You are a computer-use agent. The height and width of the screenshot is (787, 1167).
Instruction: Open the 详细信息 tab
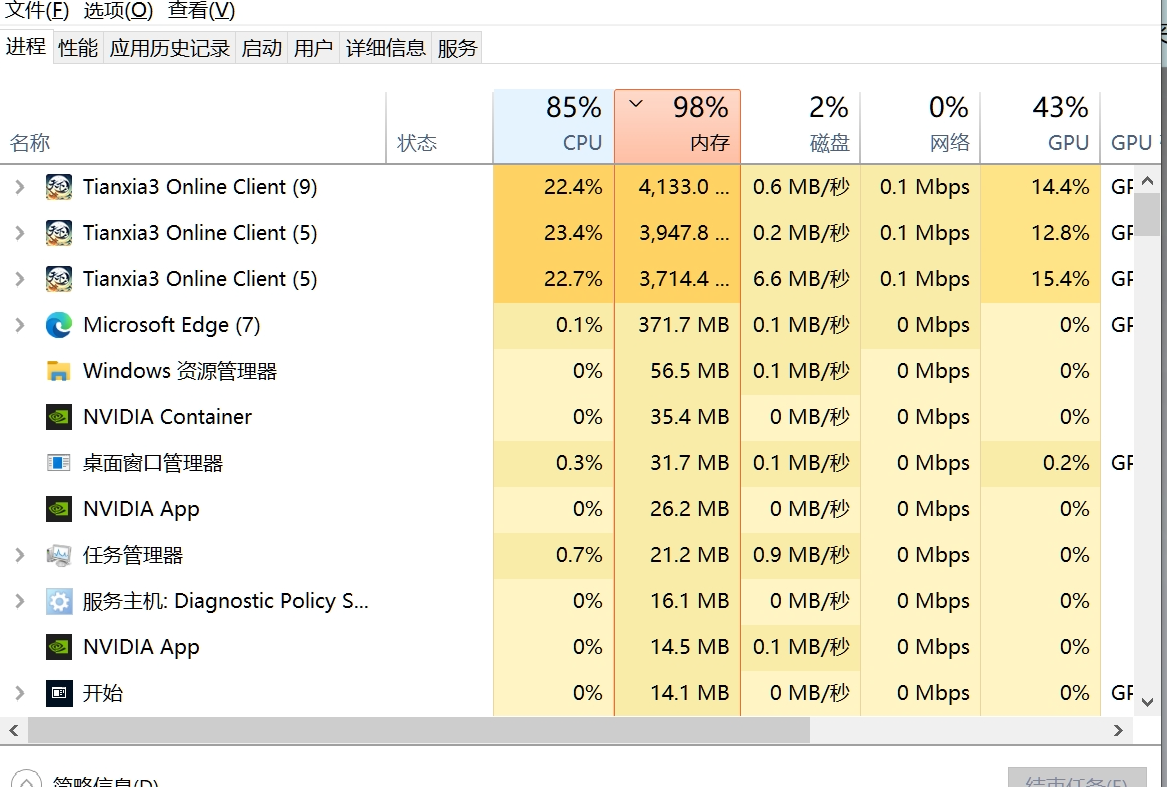click(386, 48)
